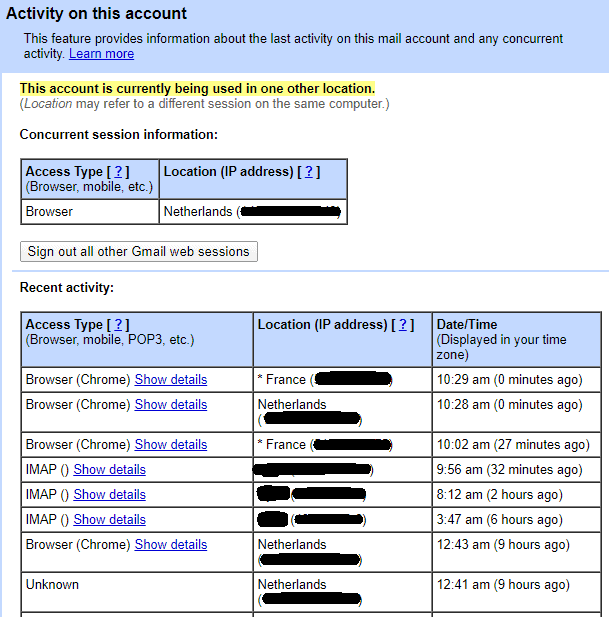Click the Unknown access type cell

[52, 585]
